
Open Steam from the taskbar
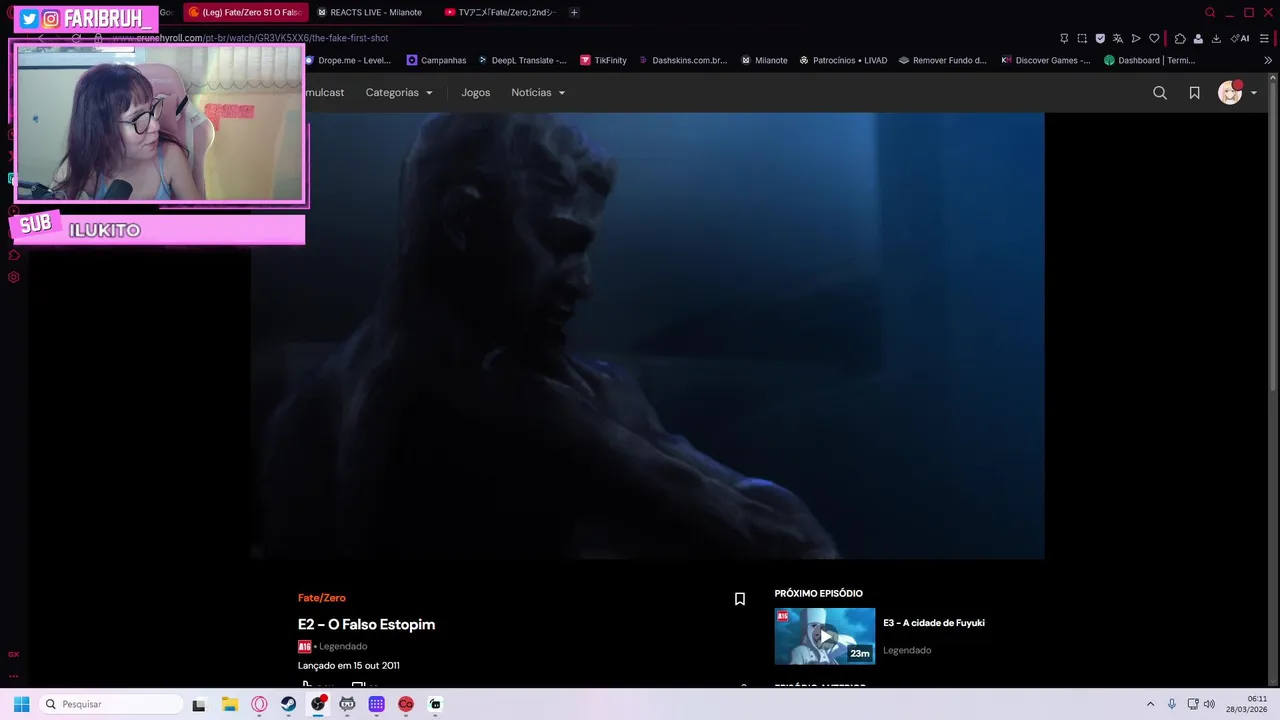point(288,704)
